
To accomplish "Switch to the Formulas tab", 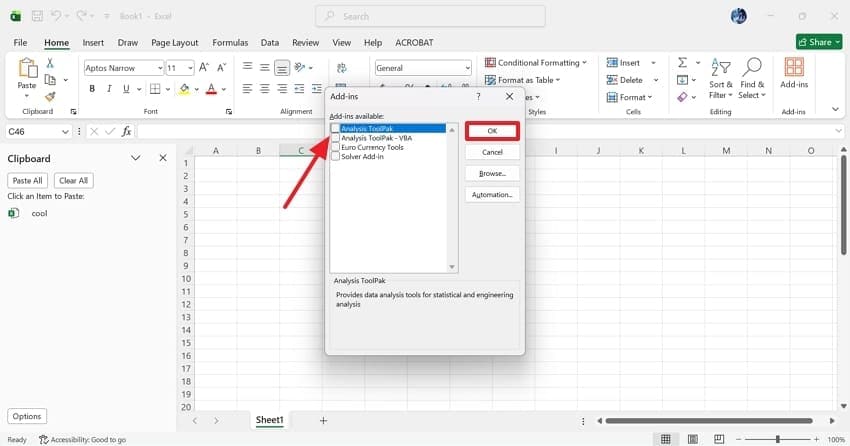I will (230, 42).
